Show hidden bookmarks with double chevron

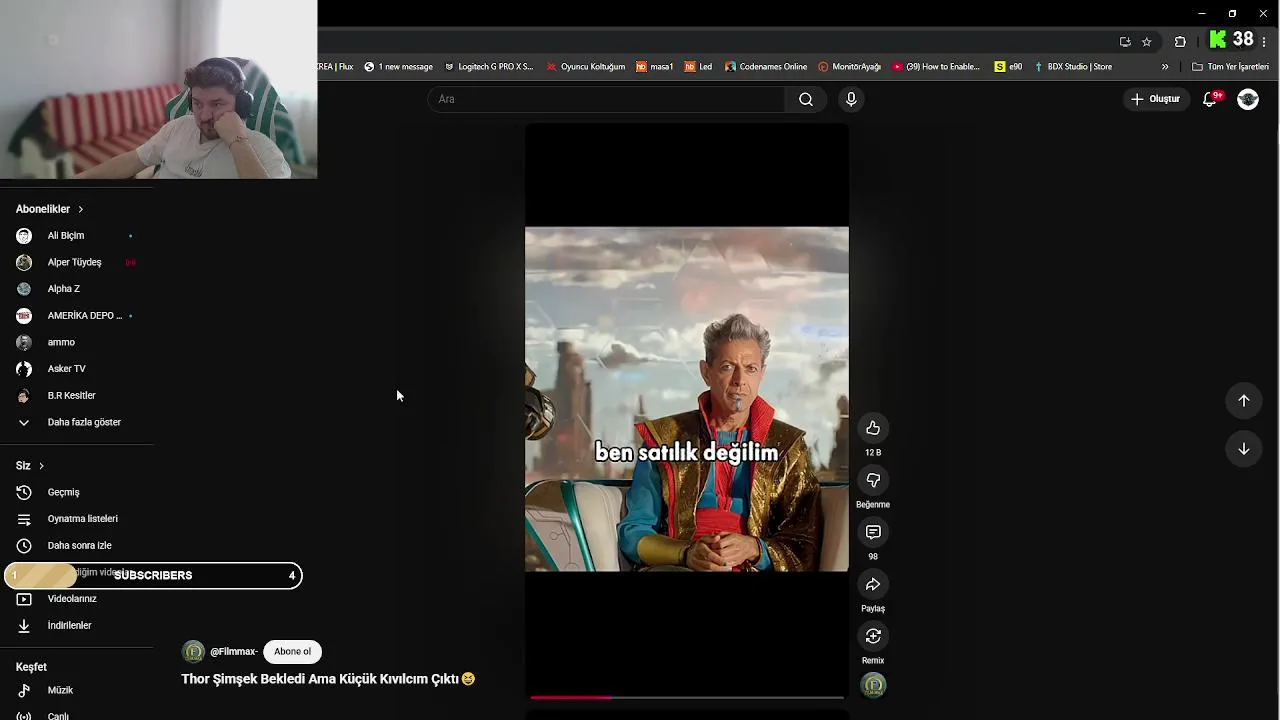(1165, 67)
